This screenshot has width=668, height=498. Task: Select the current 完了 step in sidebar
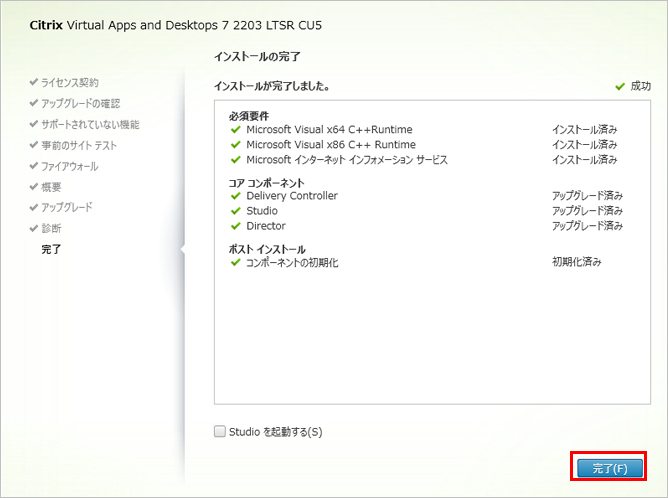[x=51, y=249]
